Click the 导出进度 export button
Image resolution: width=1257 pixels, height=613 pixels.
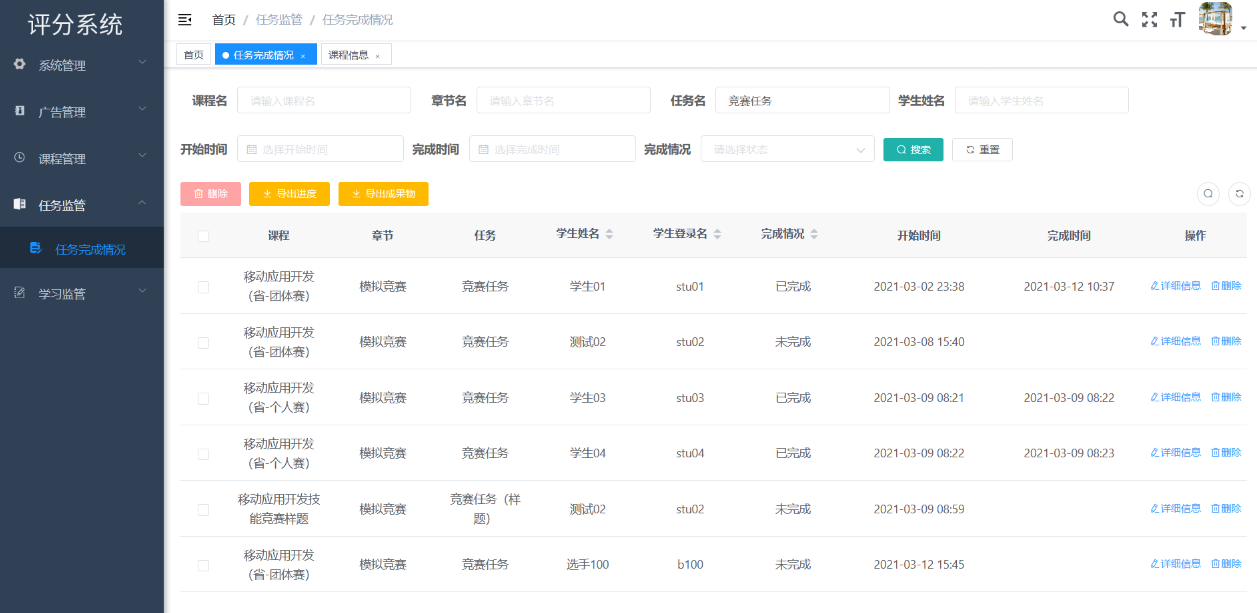point(289,194)
